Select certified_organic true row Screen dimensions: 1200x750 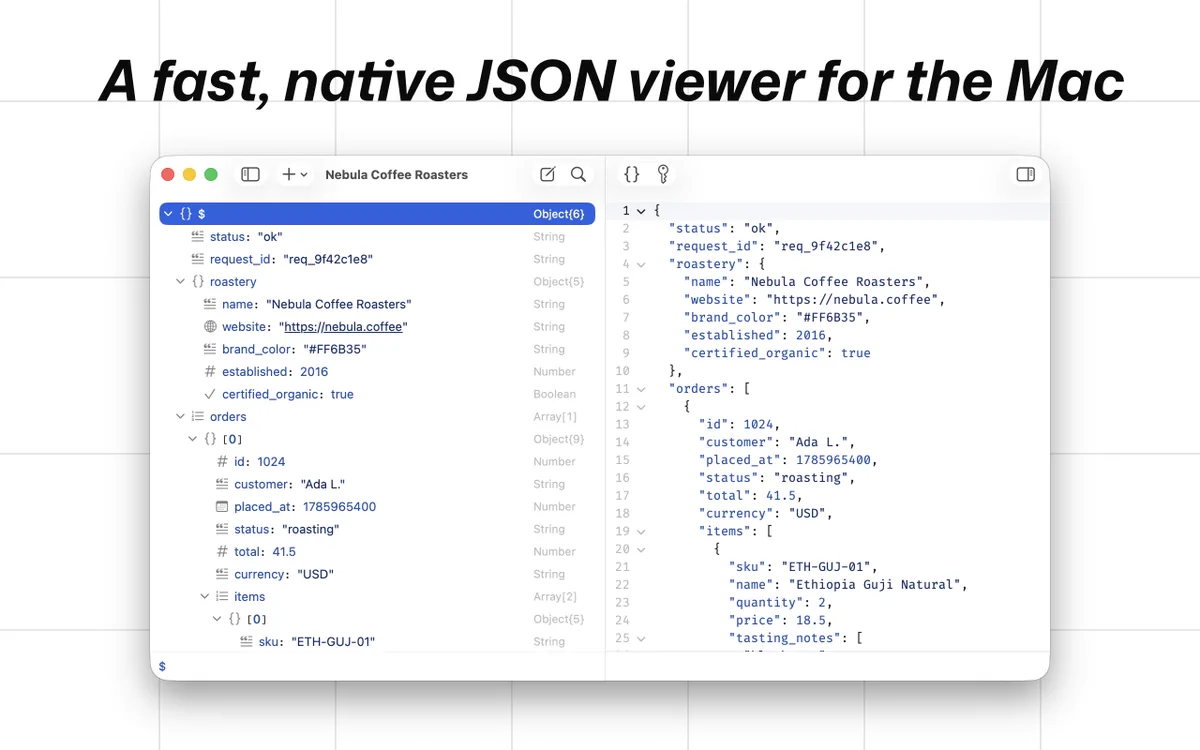click(x=377, y=394)
